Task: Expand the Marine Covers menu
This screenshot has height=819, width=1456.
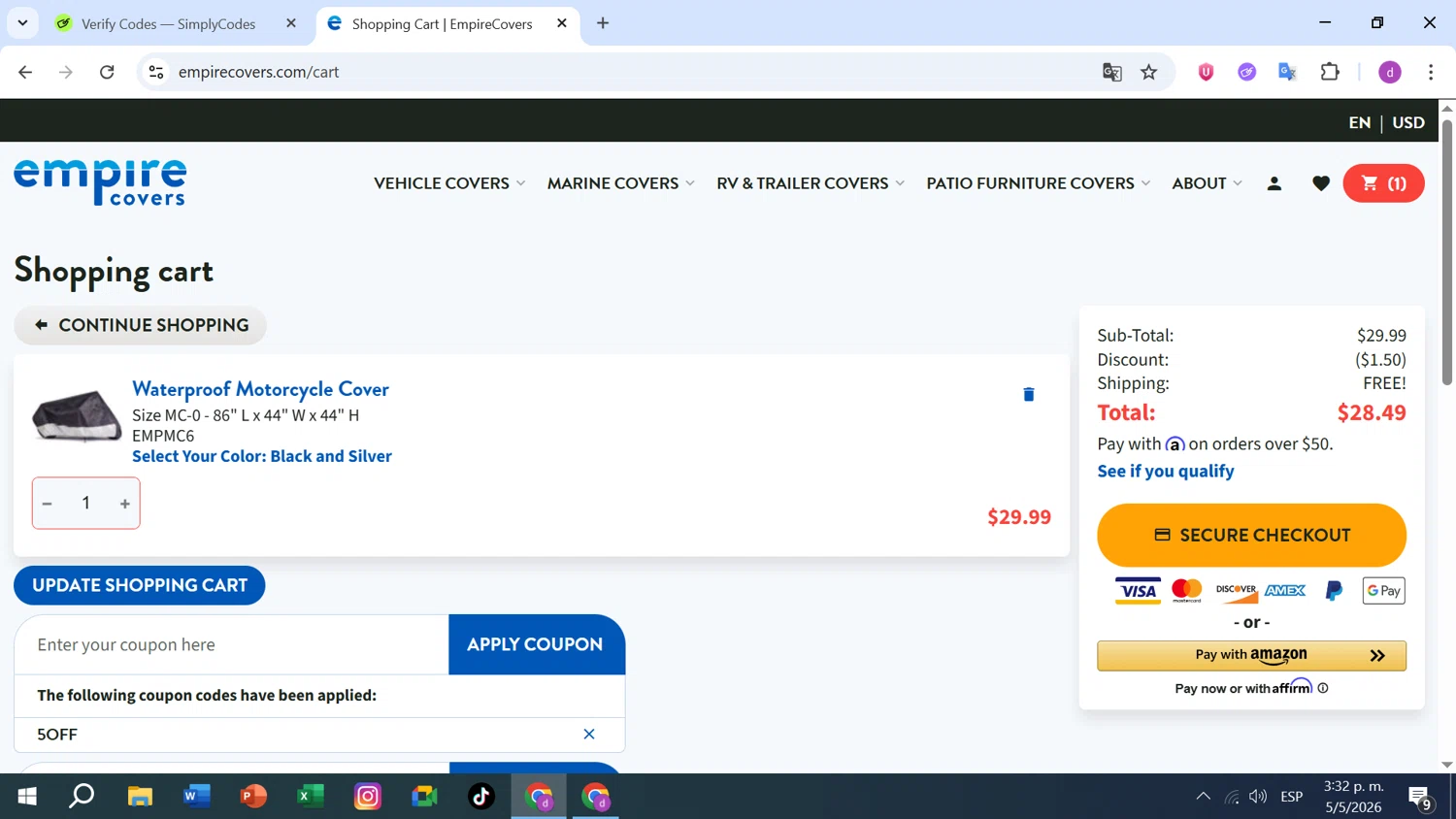Action: (x=621, y=183)
